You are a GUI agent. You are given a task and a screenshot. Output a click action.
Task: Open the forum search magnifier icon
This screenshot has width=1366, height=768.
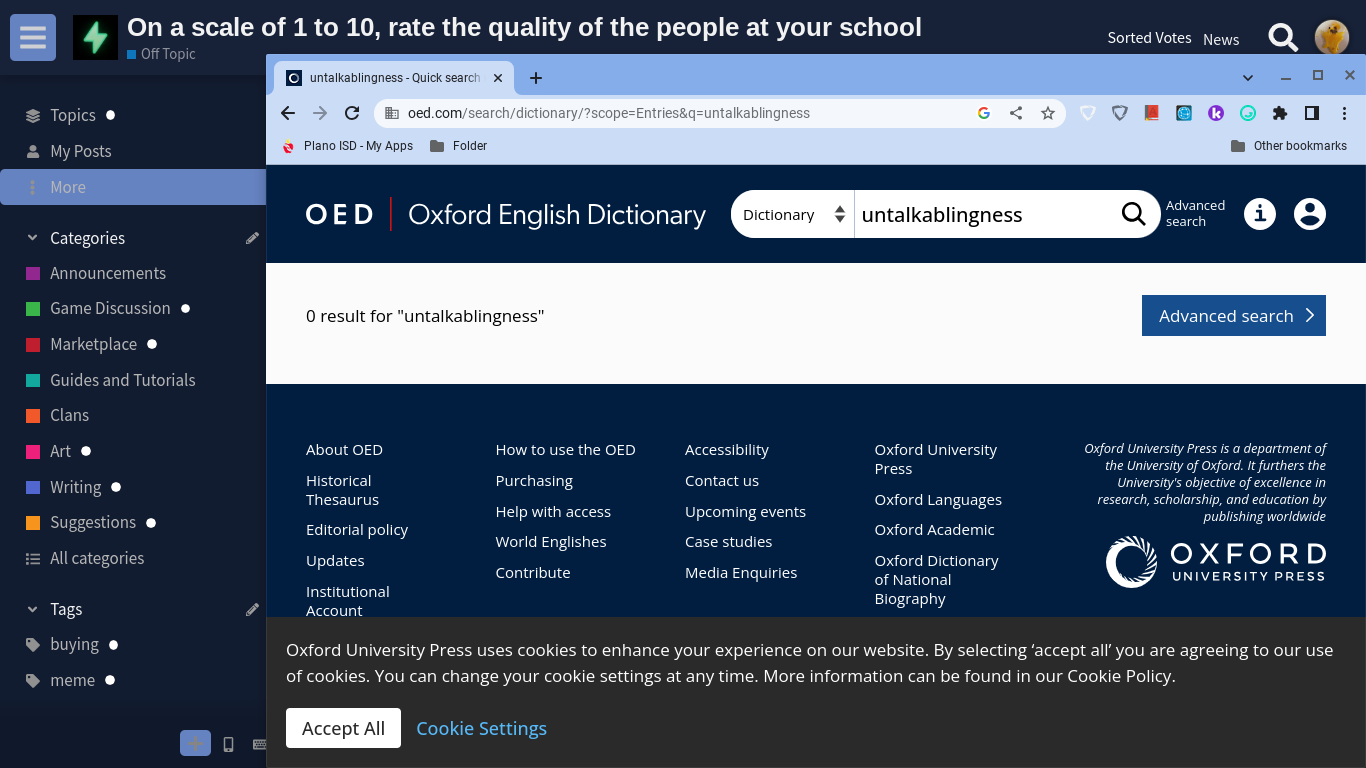1283,38
